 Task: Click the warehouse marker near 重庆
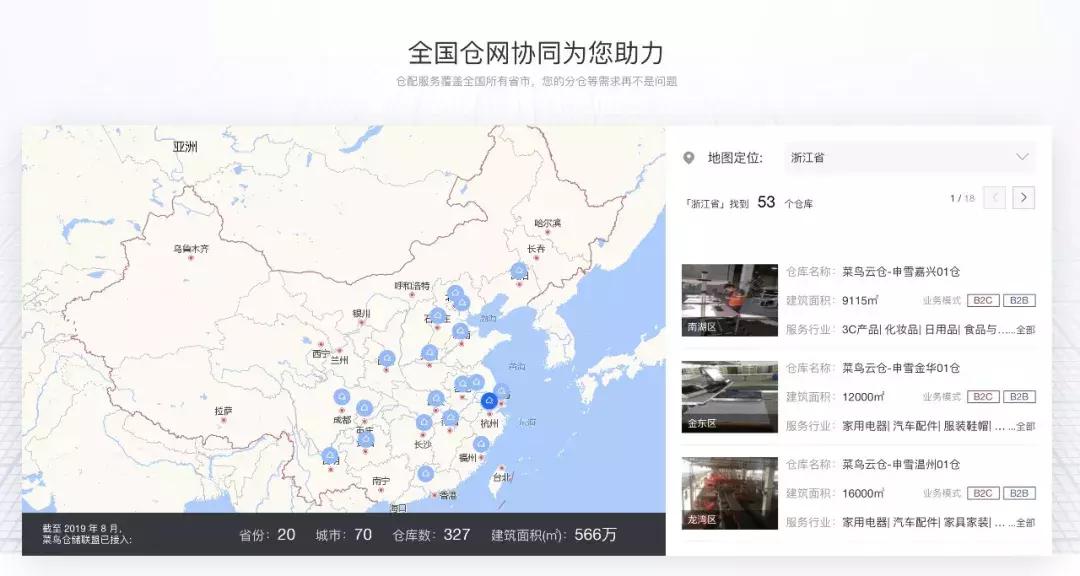(363, 440)
